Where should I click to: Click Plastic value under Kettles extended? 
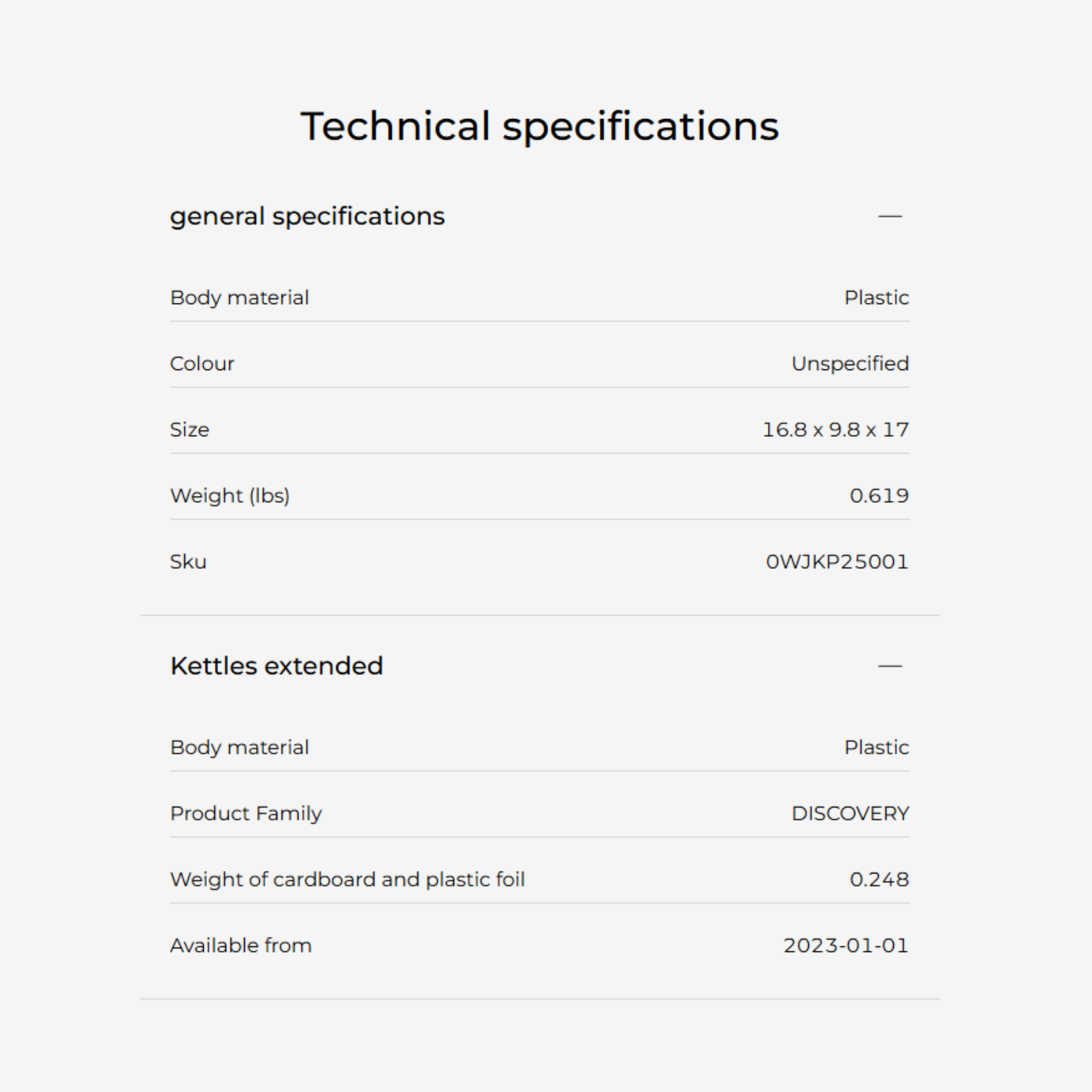coord(876,747)
